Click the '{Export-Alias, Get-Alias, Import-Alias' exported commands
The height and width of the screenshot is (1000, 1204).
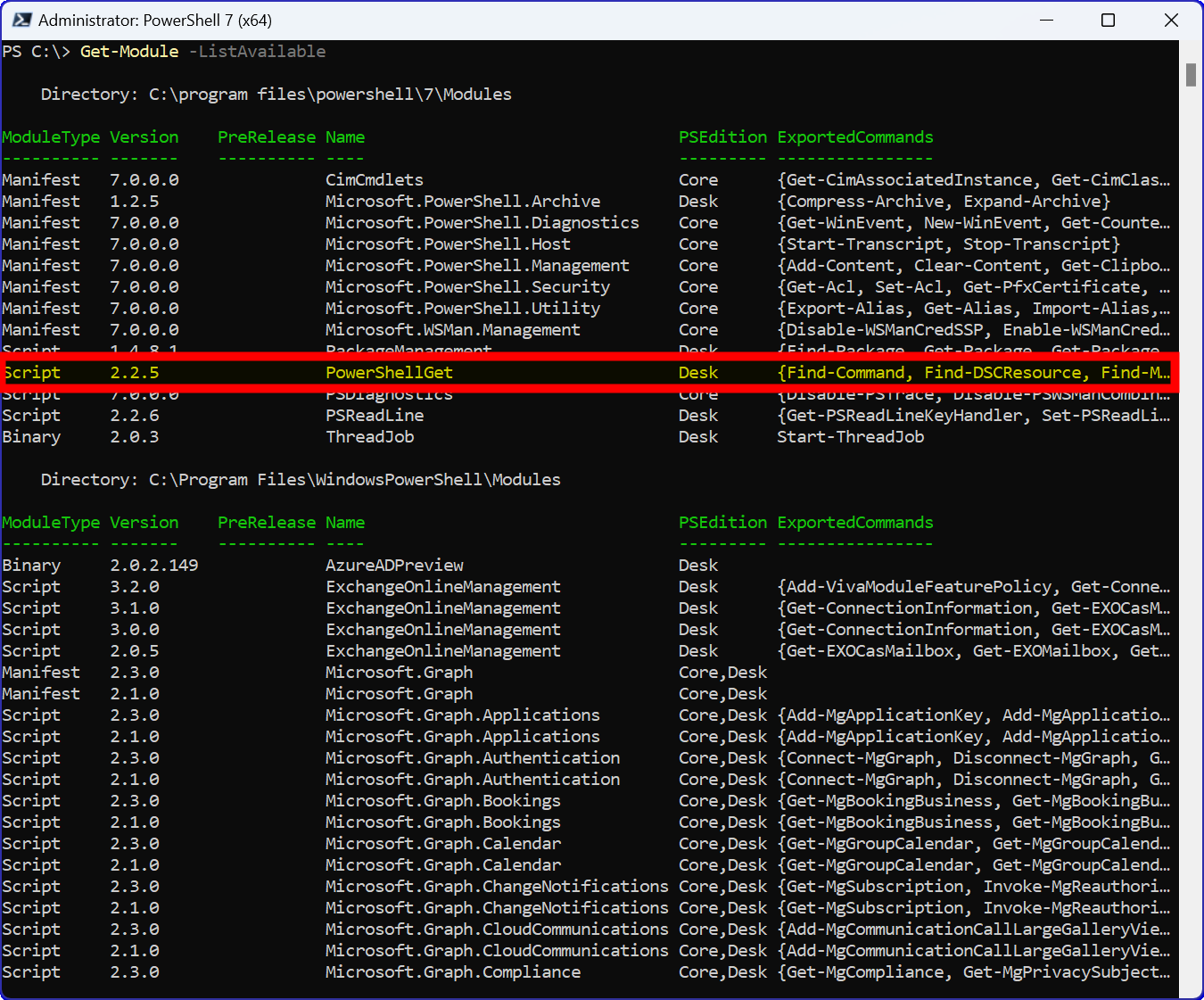point(969,309)
